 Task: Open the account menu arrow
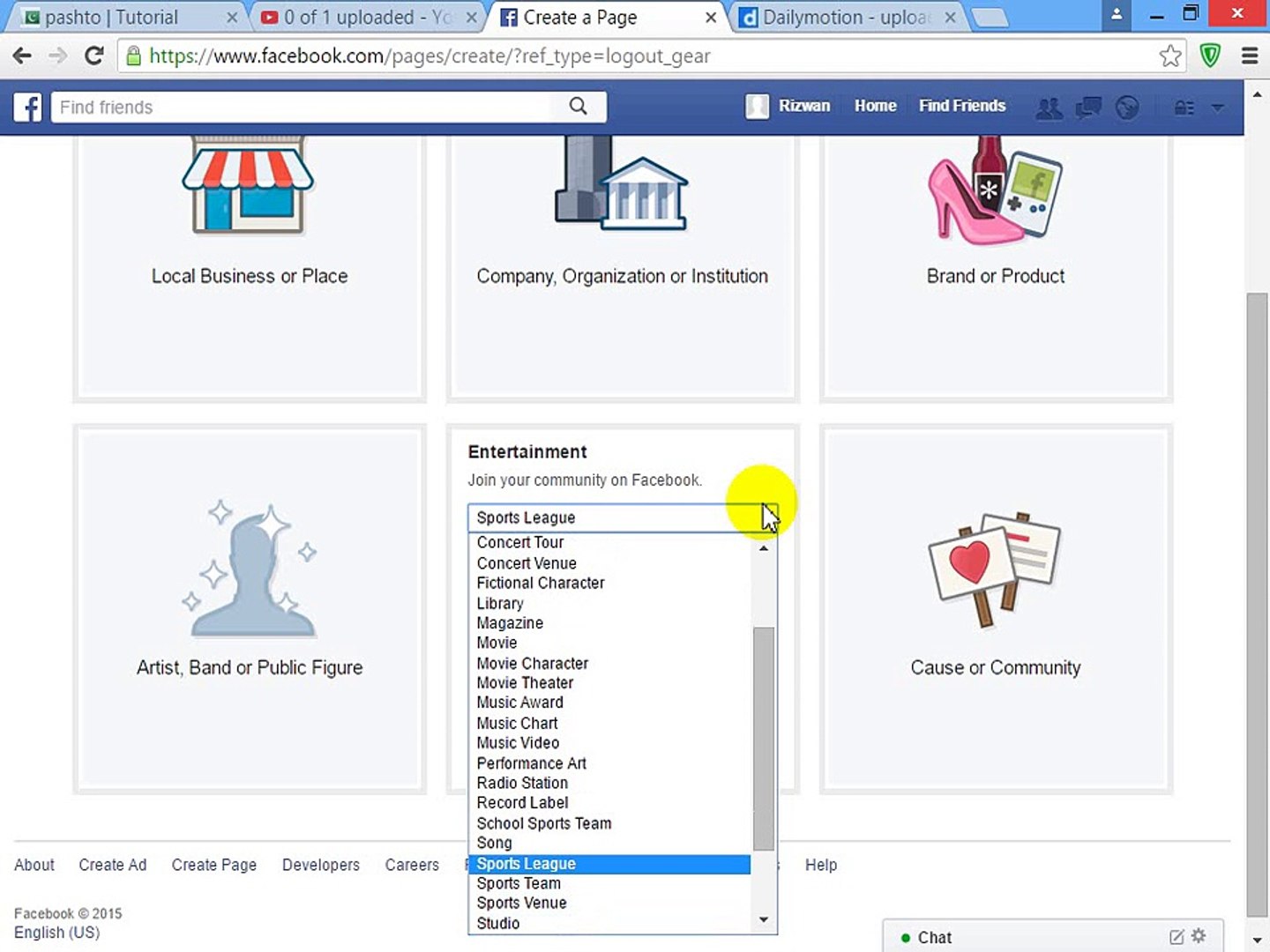pos(1218,108)
